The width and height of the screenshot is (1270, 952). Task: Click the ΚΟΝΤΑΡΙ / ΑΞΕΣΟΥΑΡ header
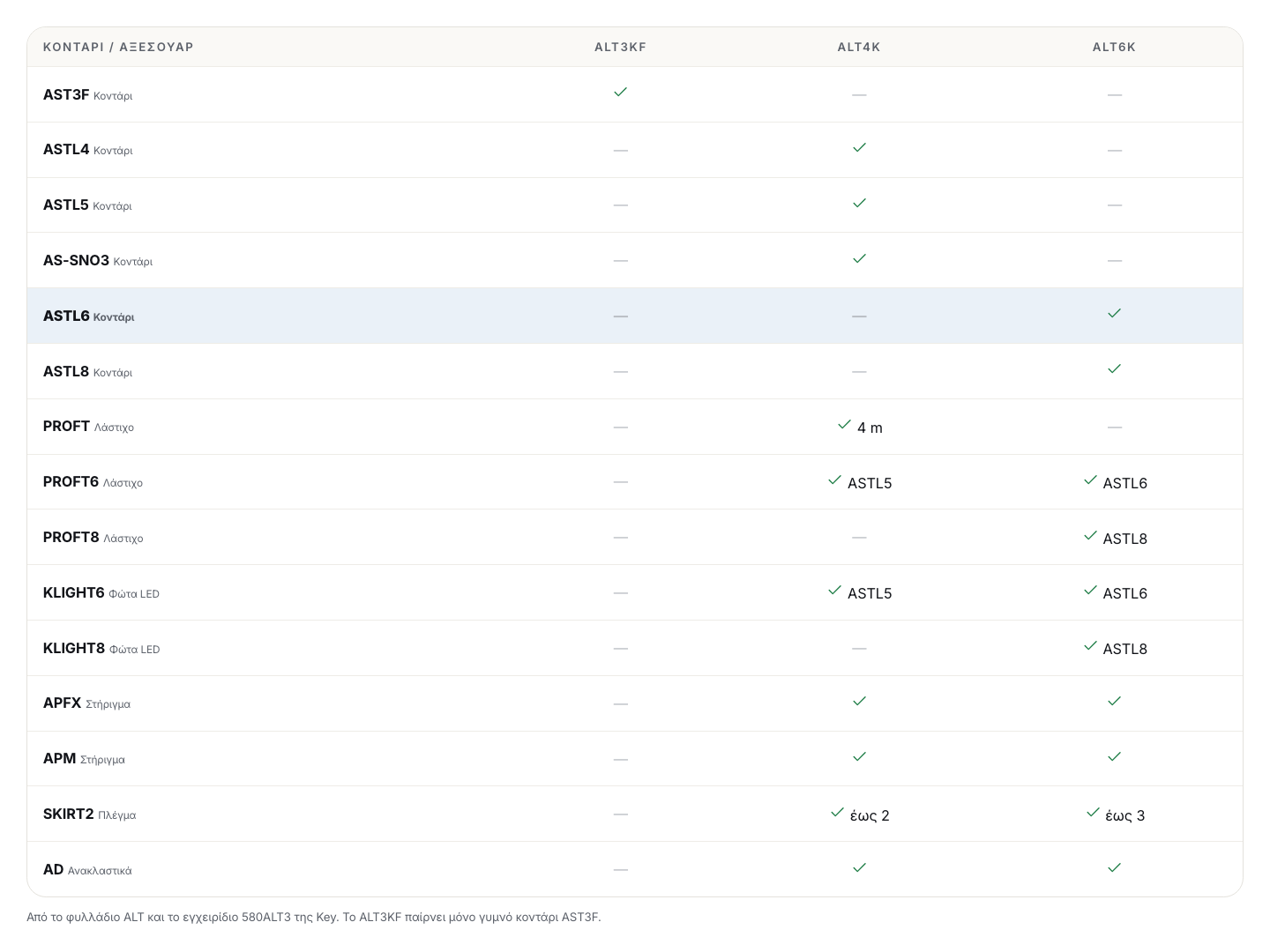coord(118,47)
